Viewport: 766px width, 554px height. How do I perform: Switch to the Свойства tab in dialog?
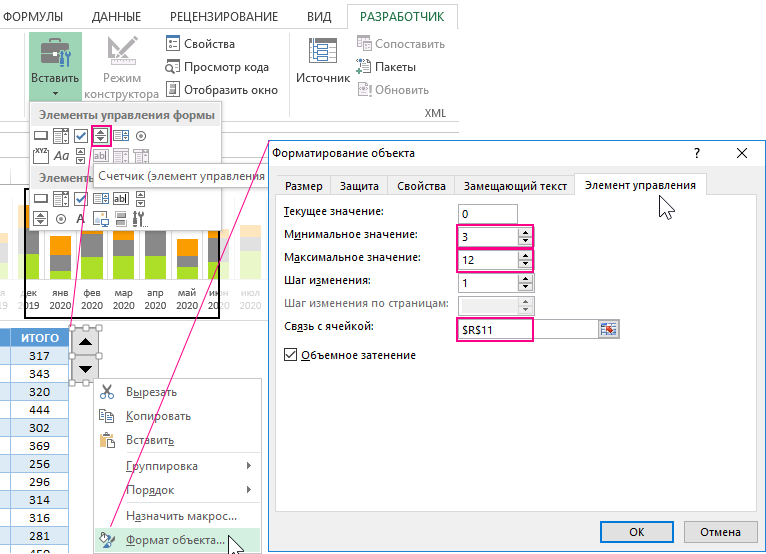click(420, 186)
